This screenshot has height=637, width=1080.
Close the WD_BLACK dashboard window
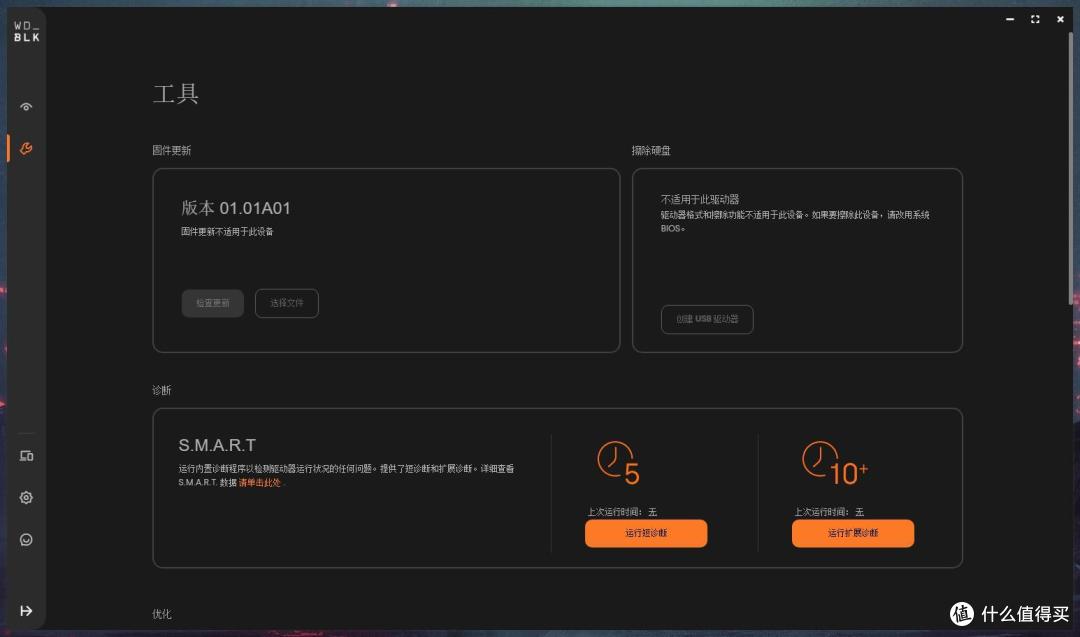(1060, 19)
